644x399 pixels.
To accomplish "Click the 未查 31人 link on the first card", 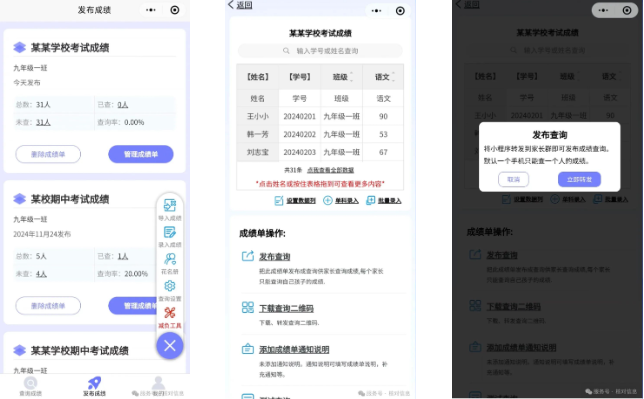I will [x=43, y=122].
